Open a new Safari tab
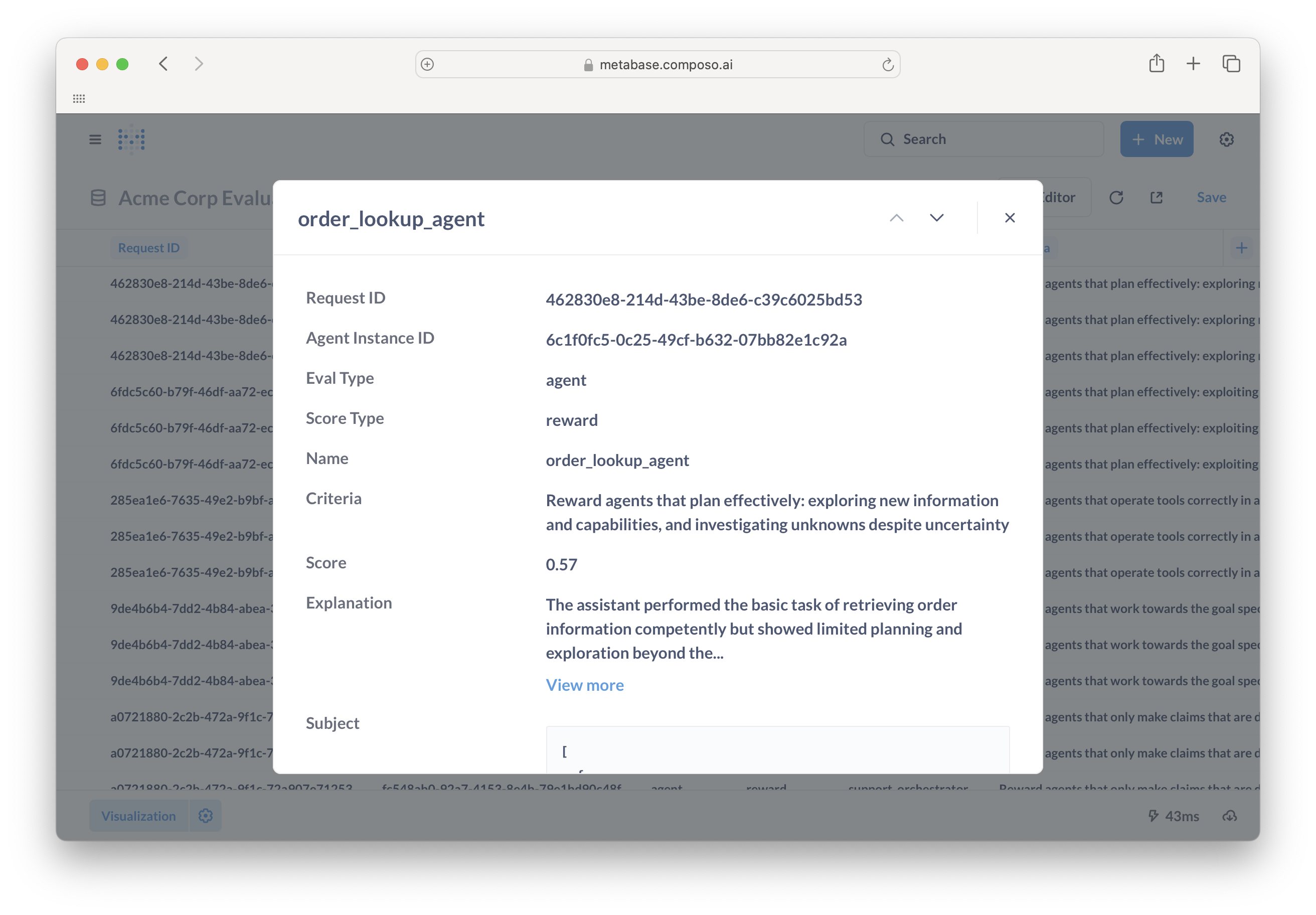The image size is (1316, 915). pyautogui.click(x=1193, y=64)
